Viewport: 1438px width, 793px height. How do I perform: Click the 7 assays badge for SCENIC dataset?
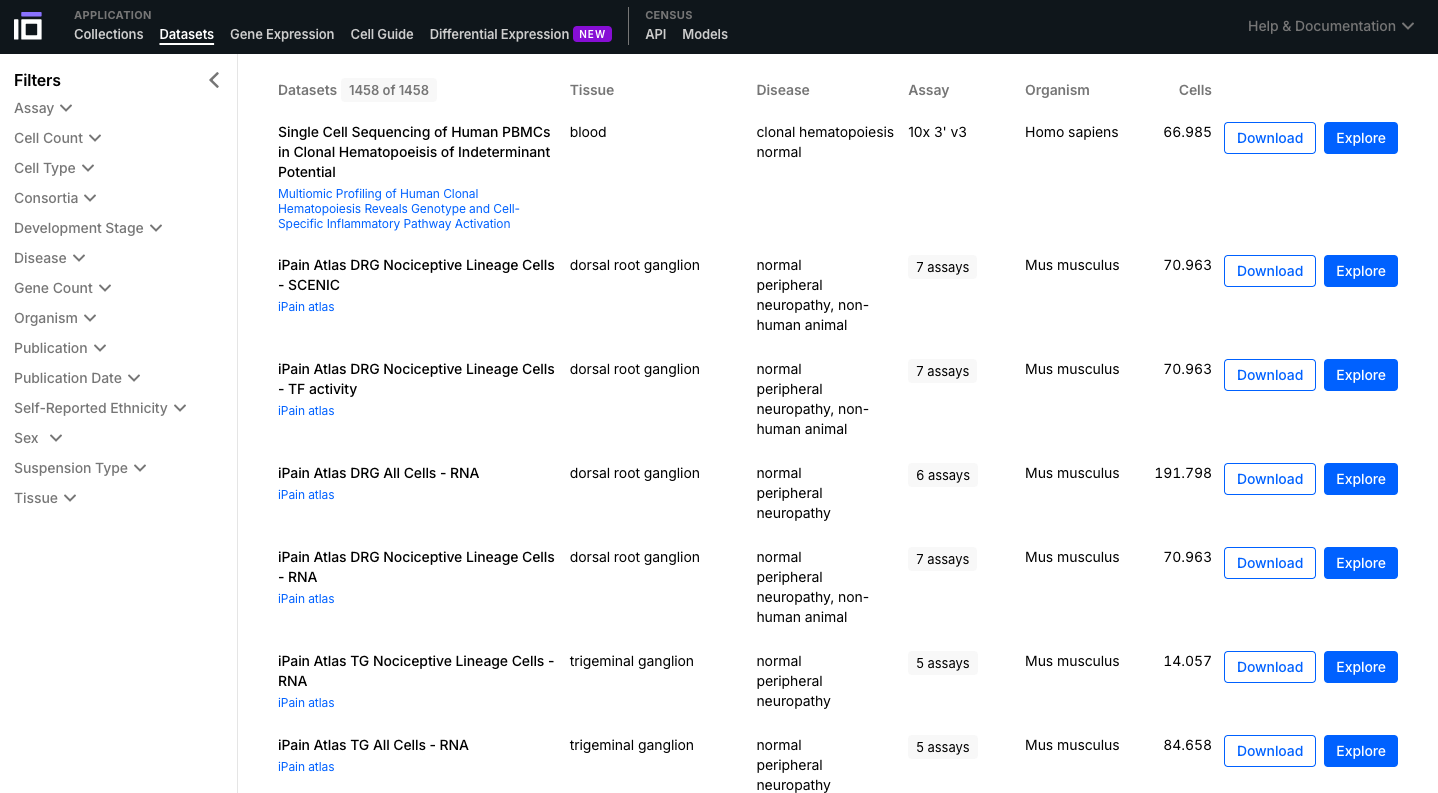(942, 267)
